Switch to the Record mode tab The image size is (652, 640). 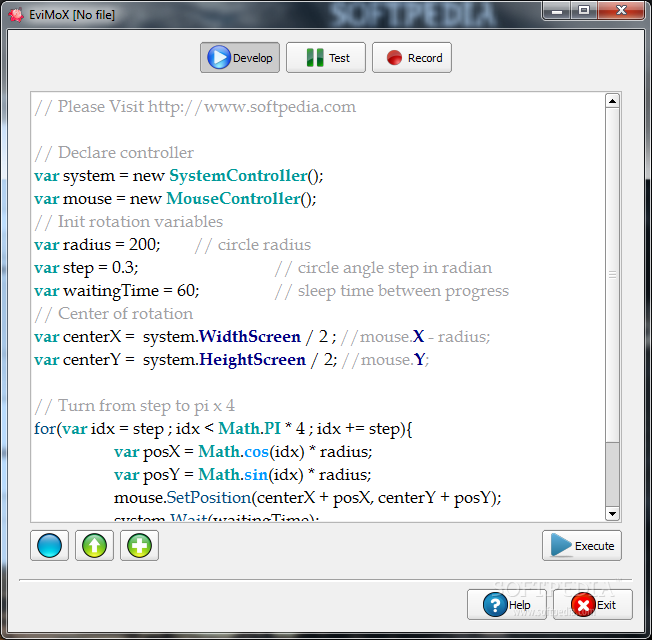[412, 57]
